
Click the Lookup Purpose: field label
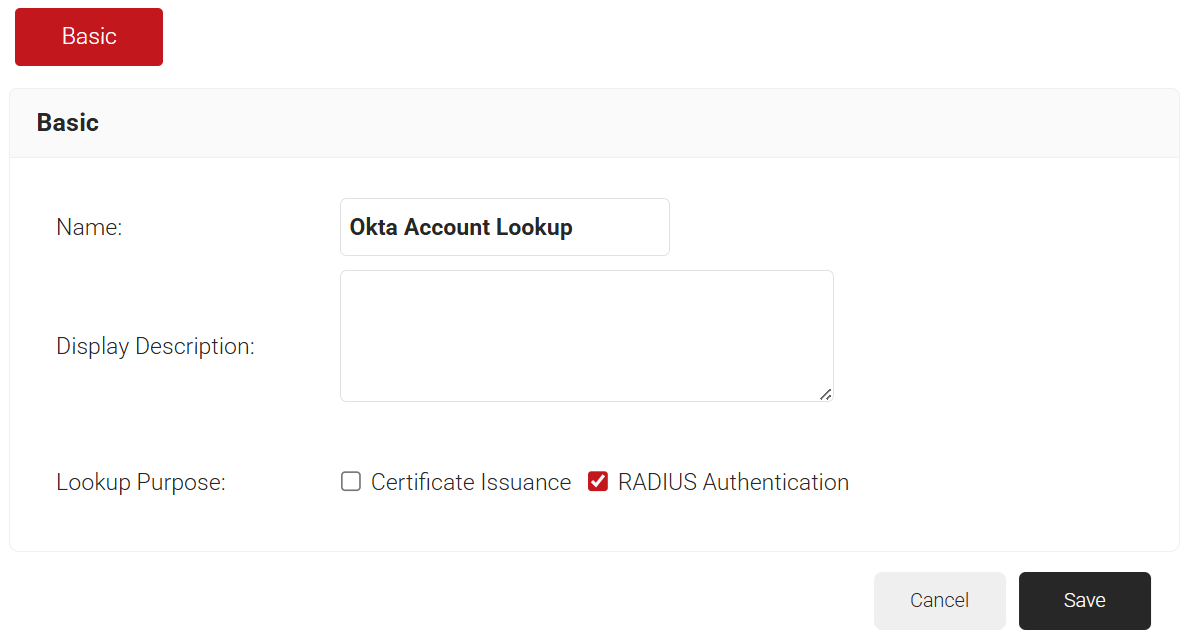click(141, 483)
